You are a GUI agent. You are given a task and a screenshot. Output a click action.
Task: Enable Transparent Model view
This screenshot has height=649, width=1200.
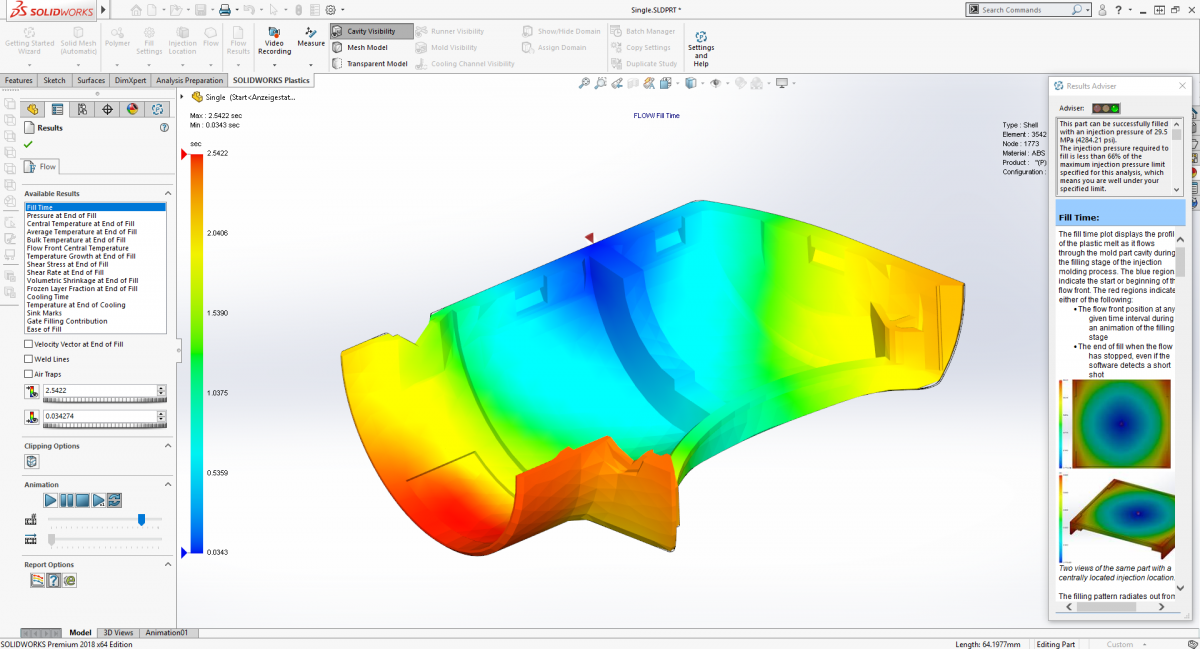coord(369,63)
